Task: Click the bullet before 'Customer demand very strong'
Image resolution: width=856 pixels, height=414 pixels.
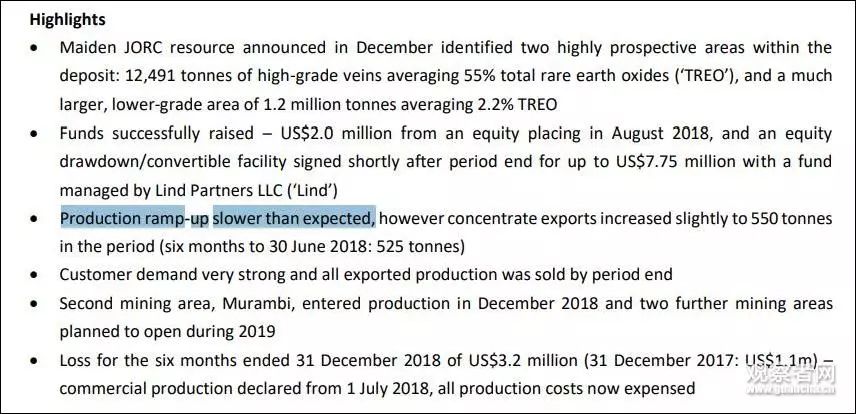Action: click(35, 275)
